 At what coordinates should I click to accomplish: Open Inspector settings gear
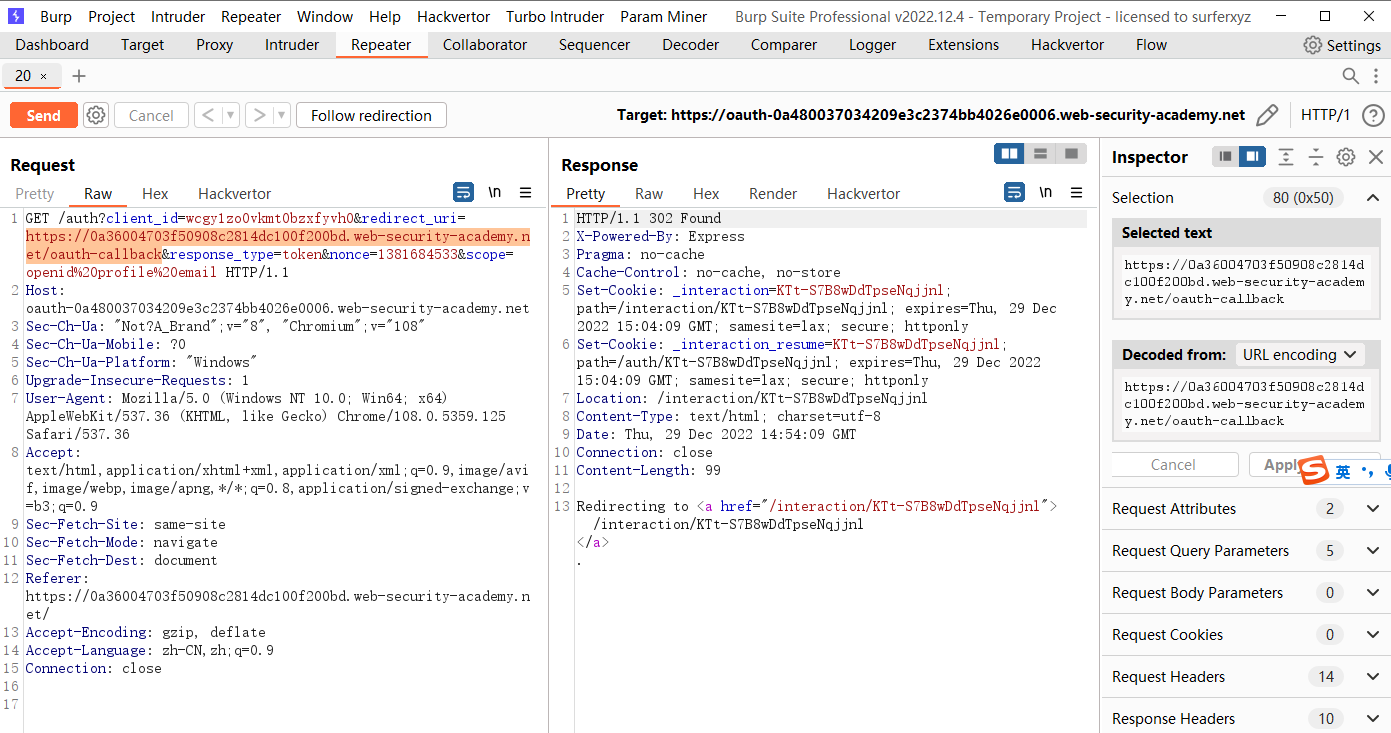(x=1346, y=157)
